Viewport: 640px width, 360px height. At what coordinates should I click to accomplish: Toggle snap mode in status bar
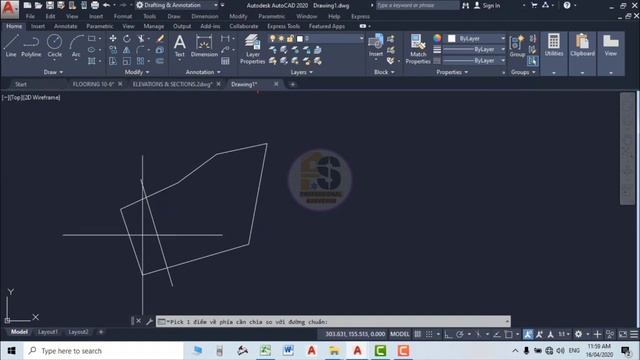click(429, 334)
